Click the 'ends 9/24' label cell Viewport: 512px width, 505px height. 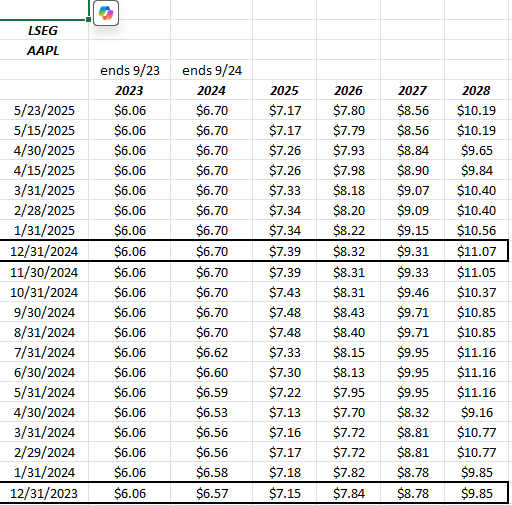point(212,70)
